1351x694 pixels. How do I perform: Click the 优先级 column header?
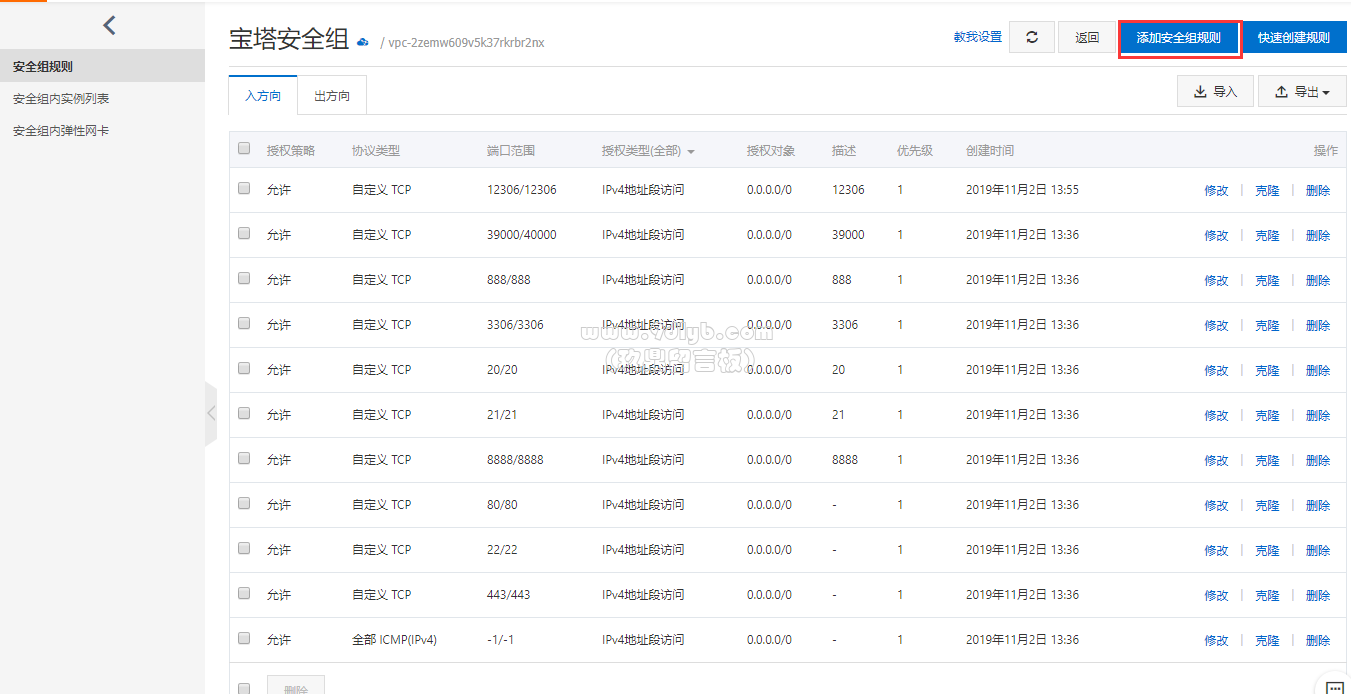pos(915,150)
